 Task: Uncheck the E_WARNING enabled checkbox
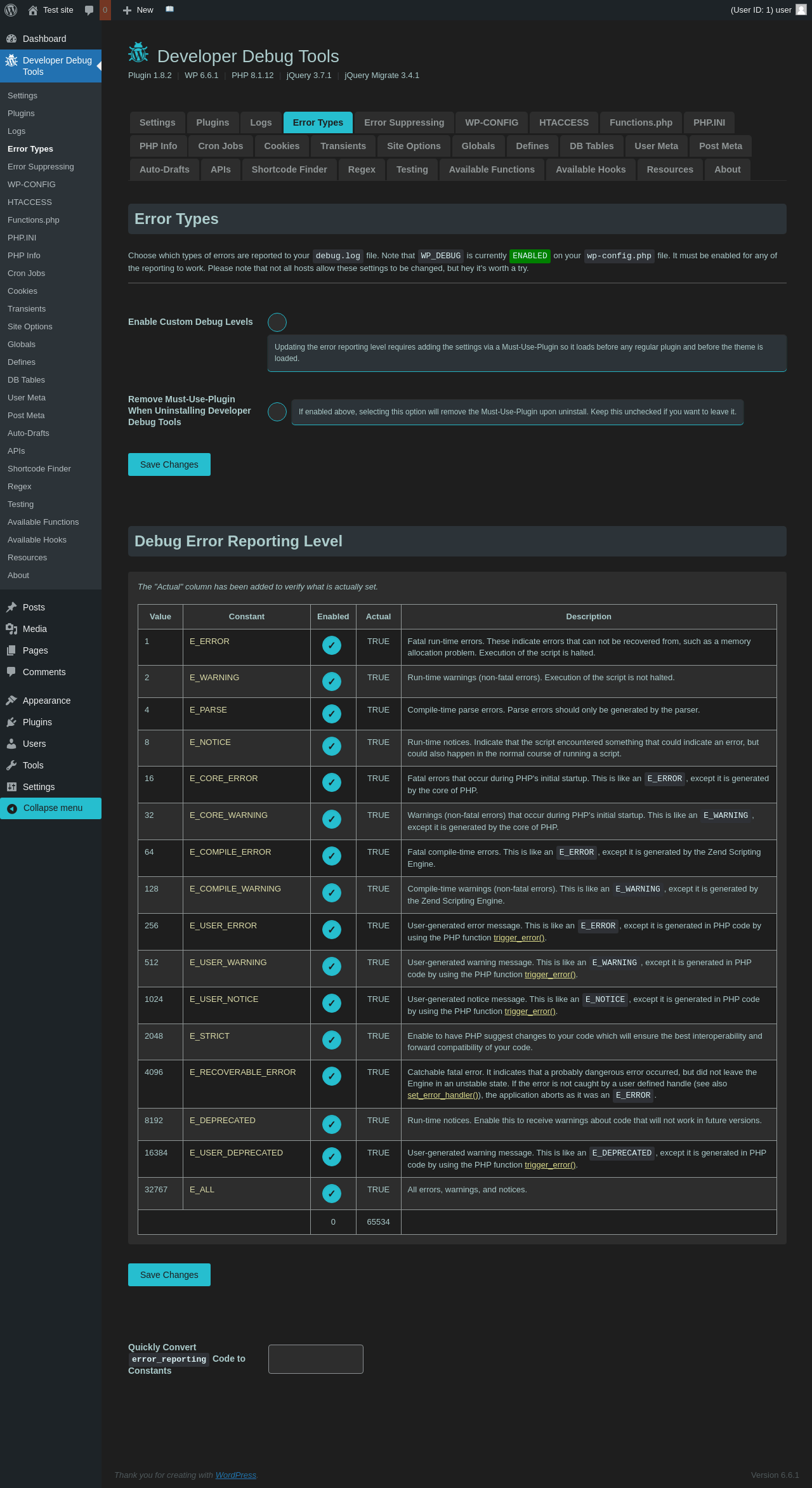(x=332, y=681)
